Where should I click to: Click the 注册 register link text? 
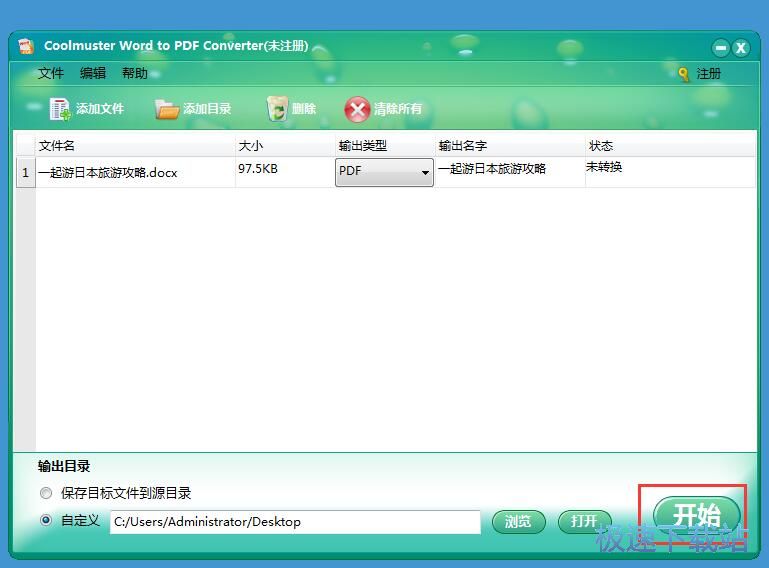click(709, 74)
